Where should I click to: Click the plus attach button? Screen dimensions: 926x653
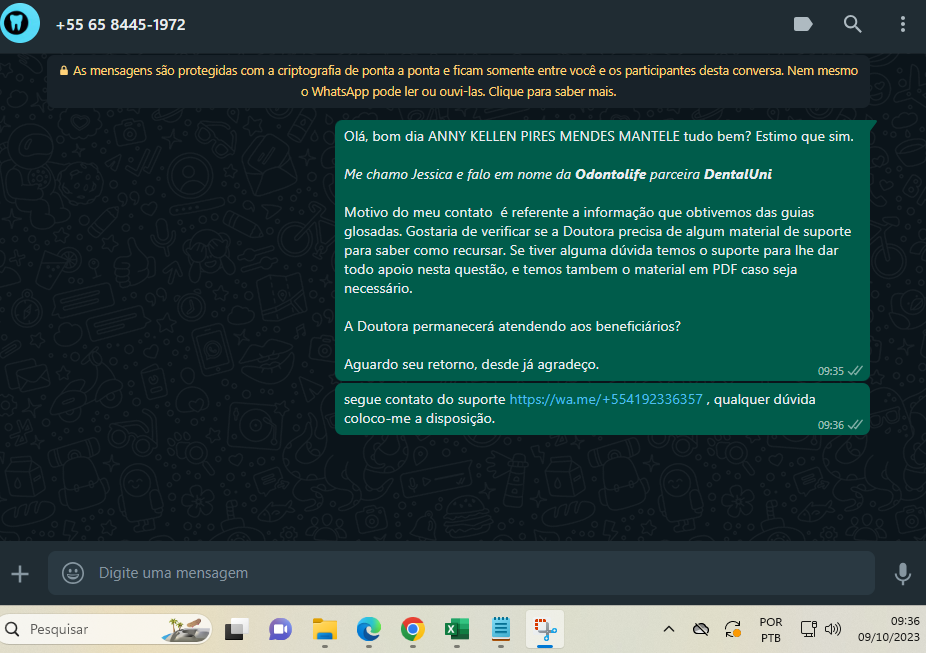(19, 573)
